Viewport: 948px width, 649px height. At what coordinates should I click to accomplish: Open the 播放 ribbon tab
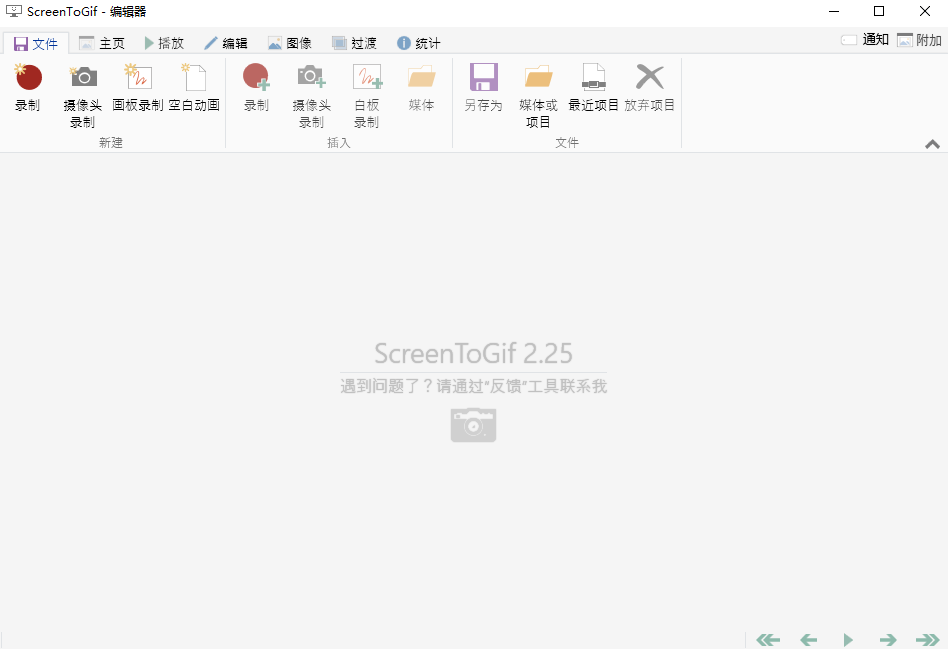pos(164,43)
